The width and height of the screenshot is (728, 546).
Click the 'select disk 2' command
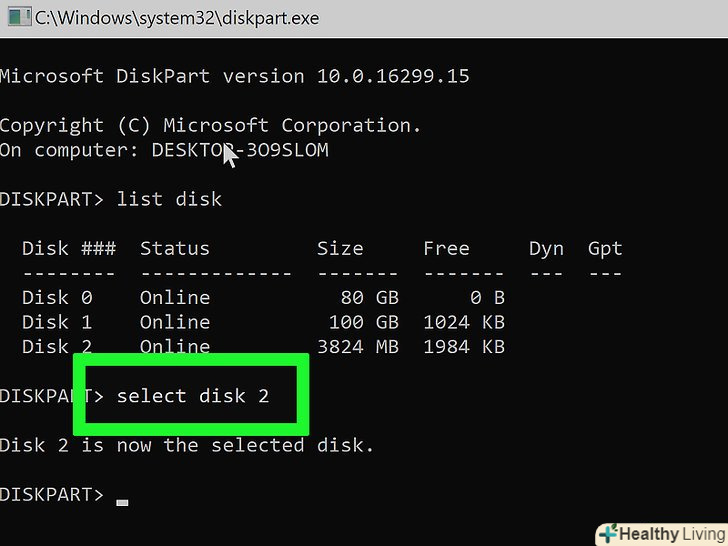click(193, 396)
